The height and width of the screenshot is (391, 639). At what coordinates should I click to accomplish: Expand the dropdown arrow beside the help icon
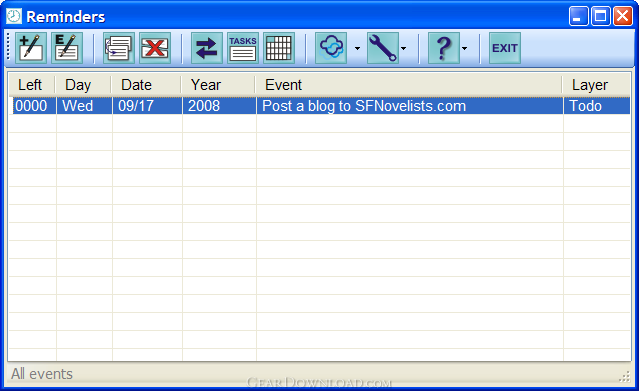click(x=465, y=49)
